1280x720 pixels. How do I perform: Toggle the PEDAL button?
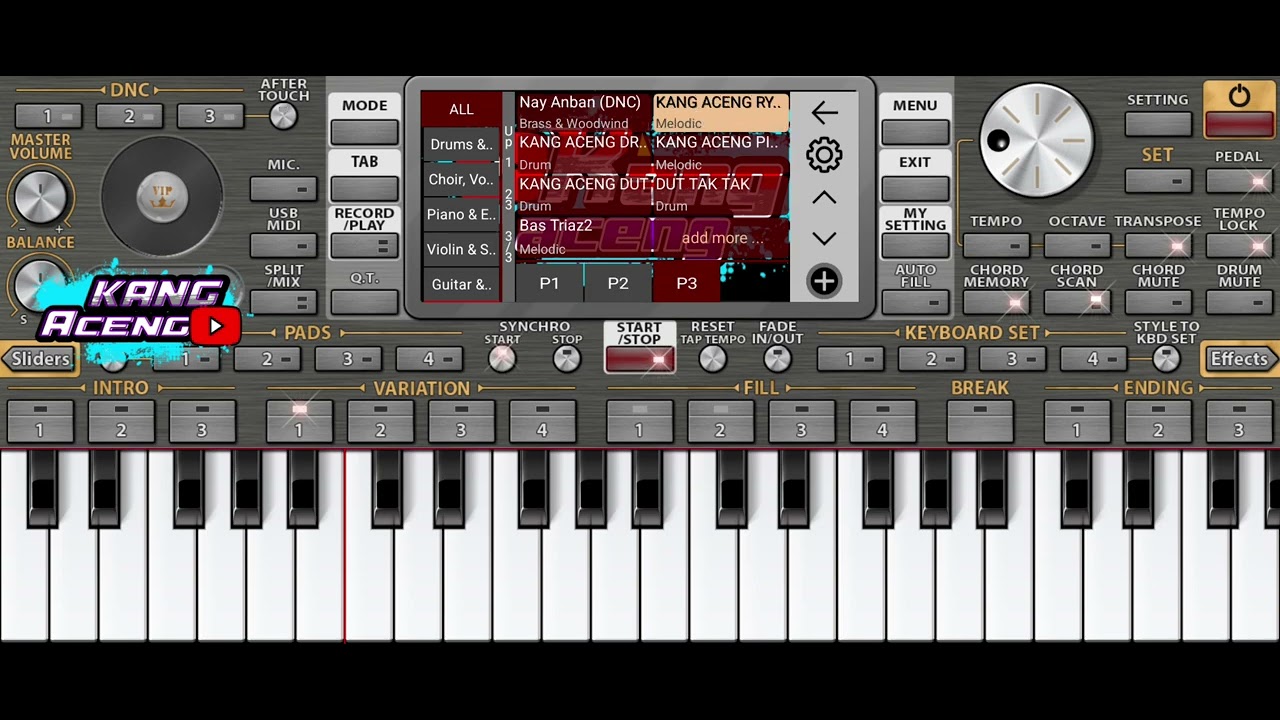[x=1239, y=181]
